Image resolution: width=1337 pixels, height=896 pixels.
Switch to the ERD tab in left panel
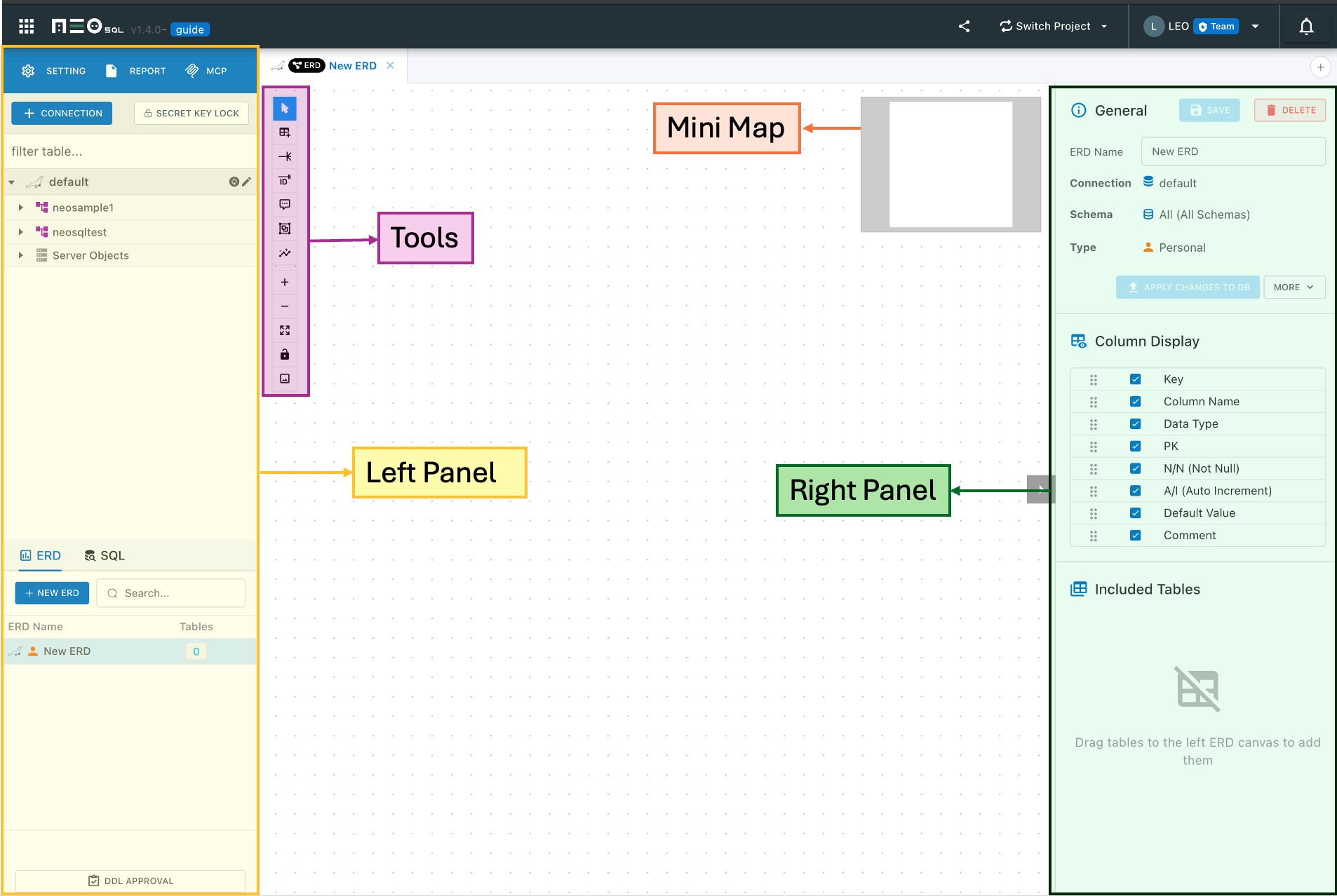41,556
